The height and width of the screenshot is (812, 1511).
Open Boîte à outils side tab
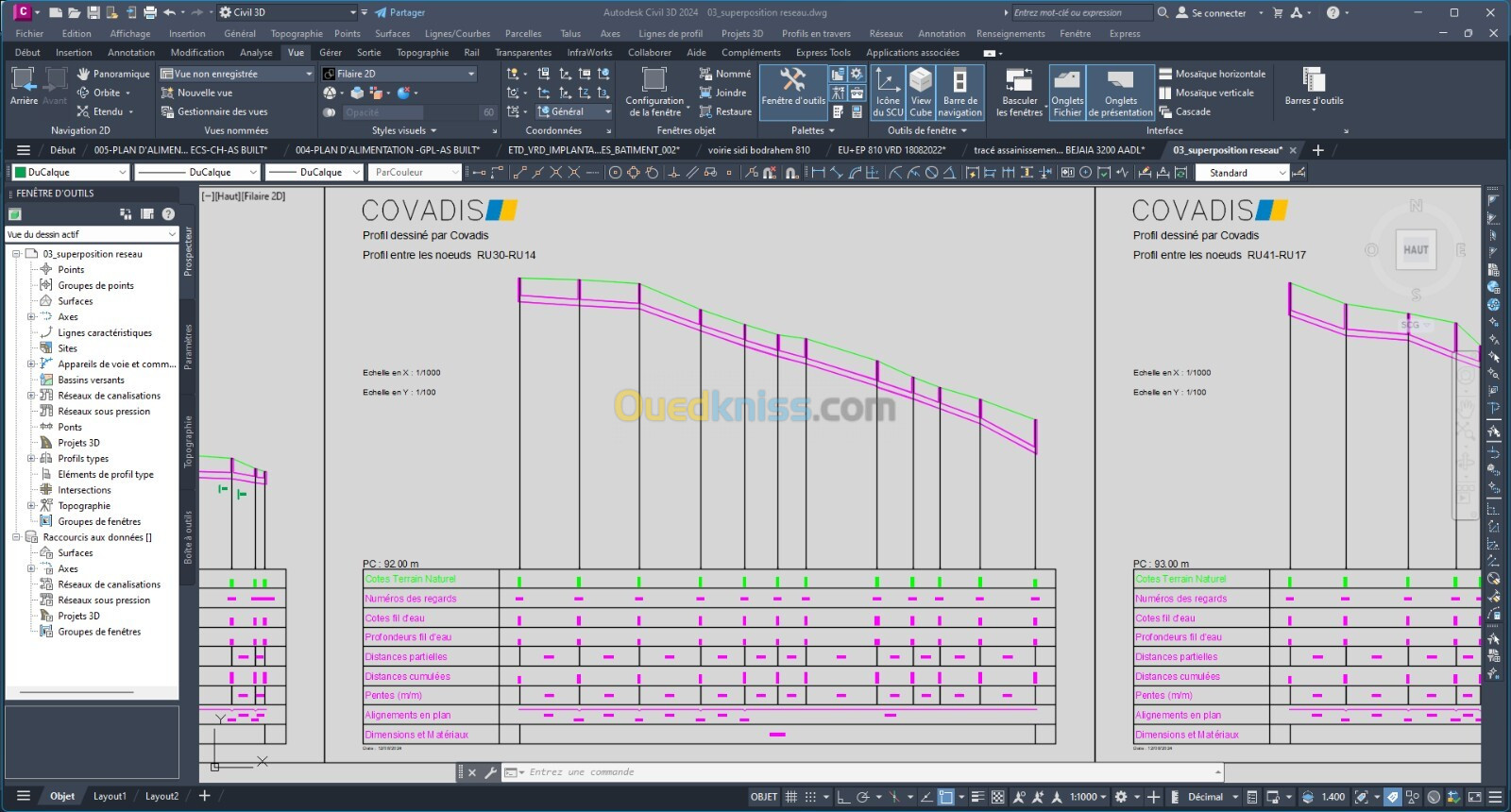(x=188, y=537)
